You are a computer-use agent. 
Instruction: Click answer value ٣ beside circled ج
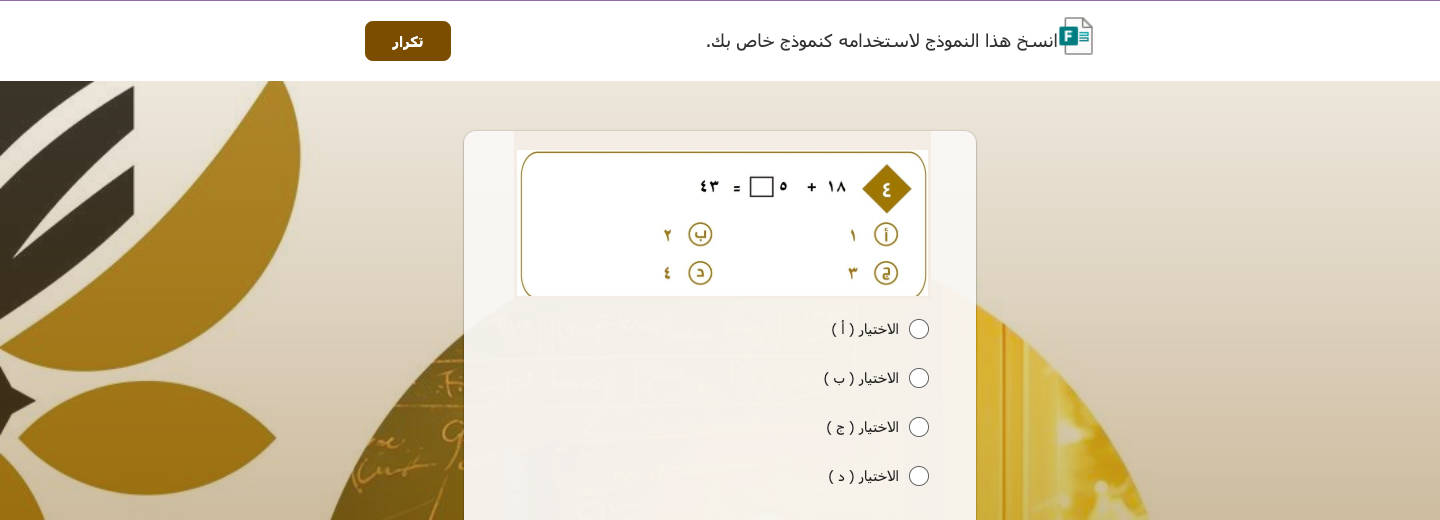(x=853, y=273)
